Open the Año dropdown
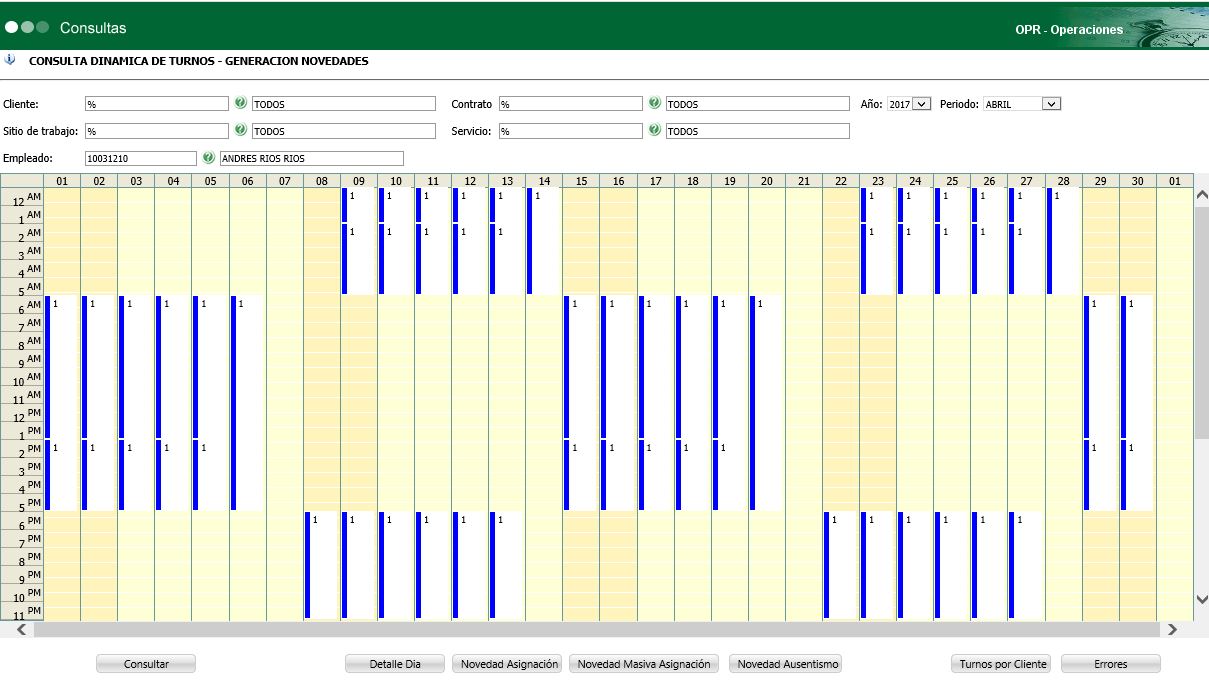The height and width of the screenshot is (697, 1209). coord(920,104)
